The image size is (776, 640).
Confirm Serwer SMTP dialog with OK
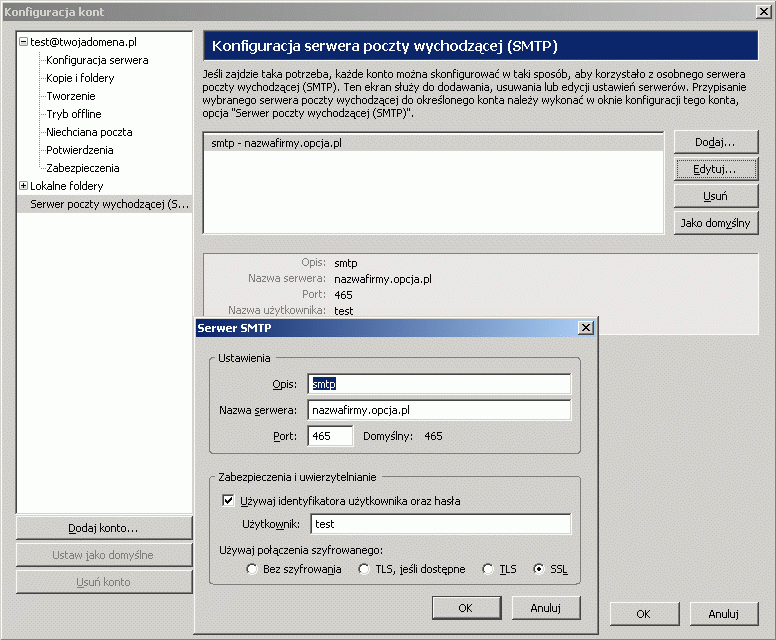click(466, 608)
